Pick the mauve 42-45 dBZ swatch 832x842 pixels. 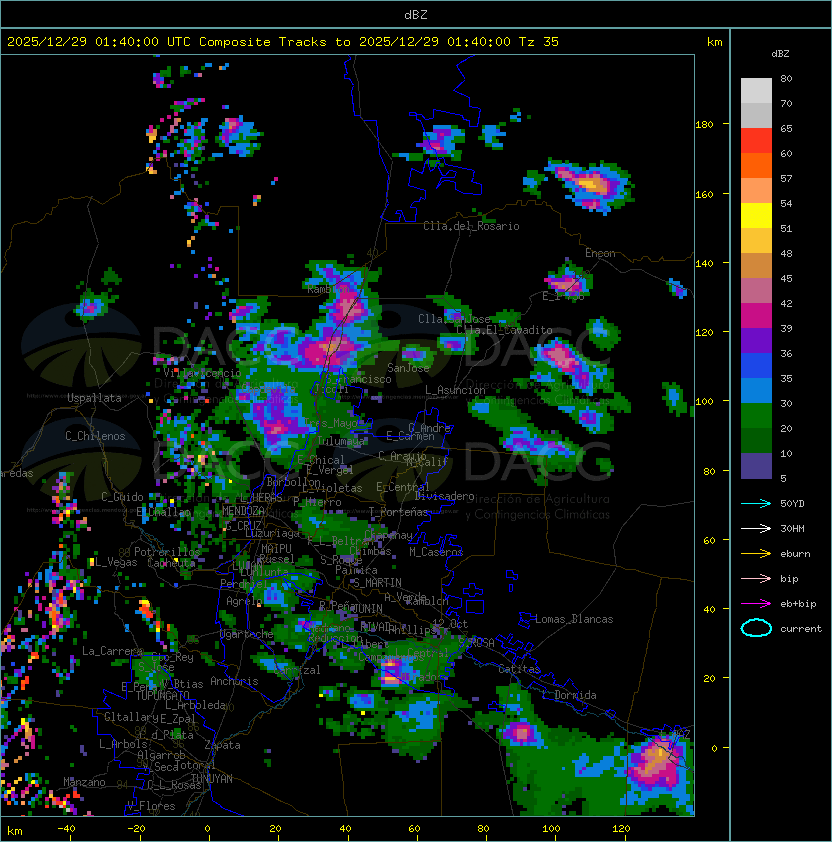tap(756, 291)
